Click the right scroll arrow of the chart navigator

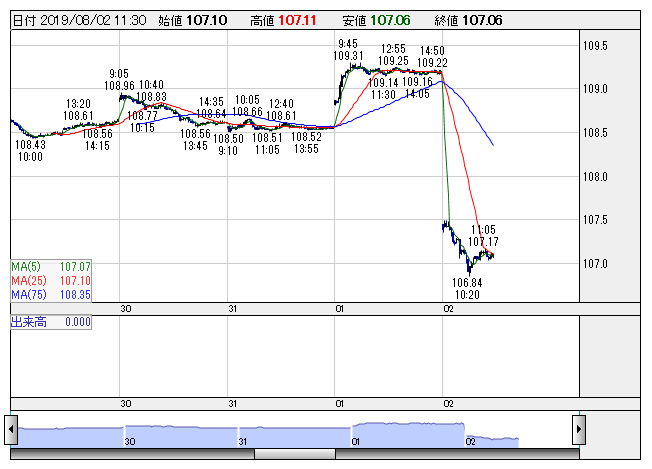tap(579, 429)
